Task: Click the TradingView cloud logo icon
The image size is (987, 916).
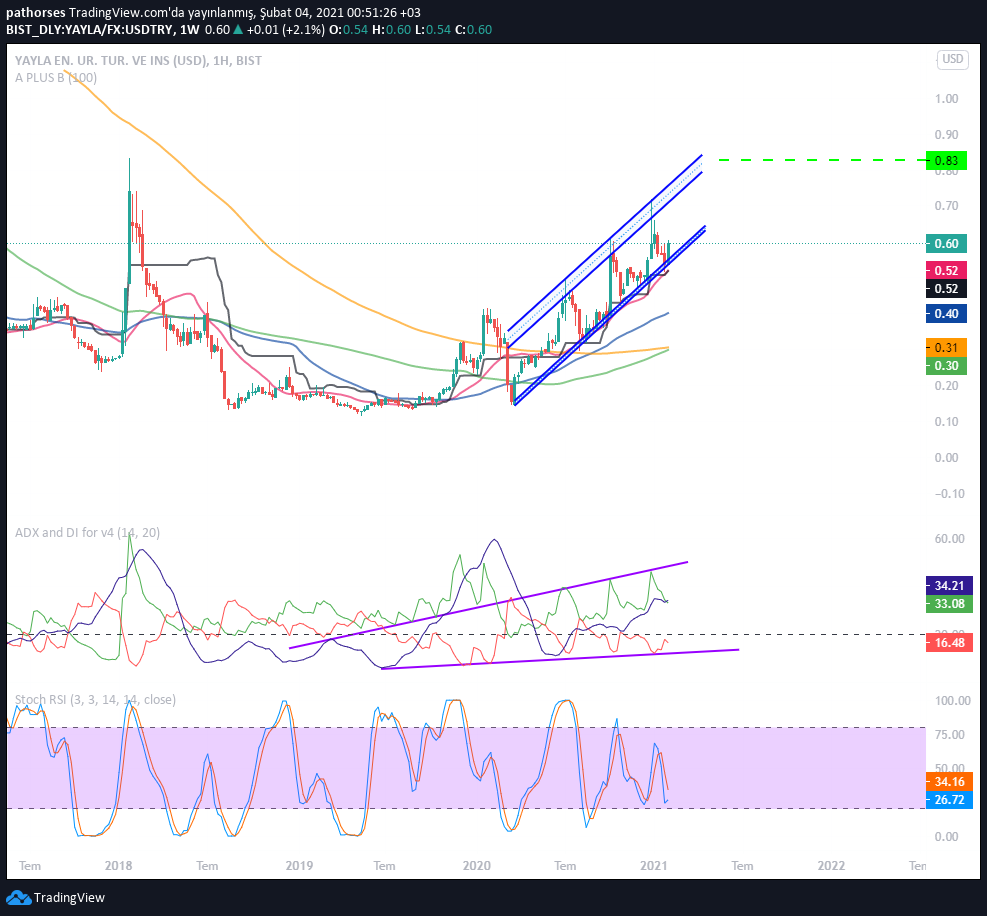Action: pos(18,898)
